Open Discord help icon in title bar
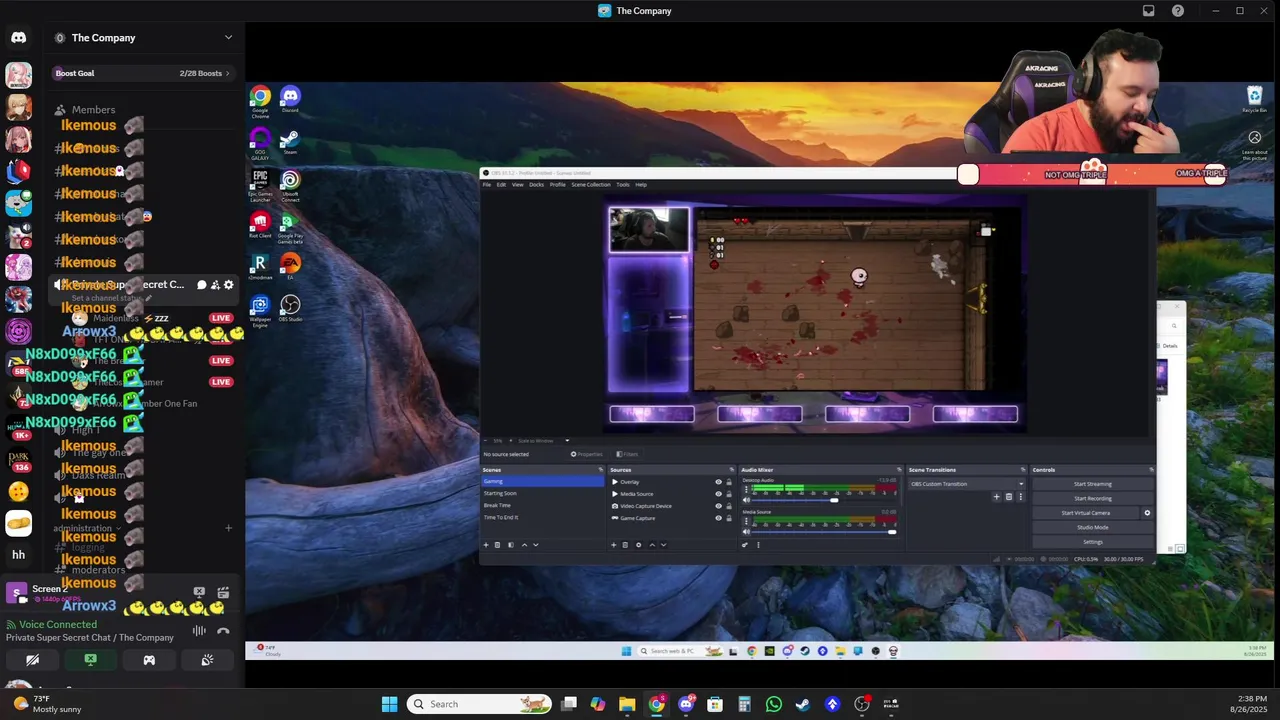 [1178, 11]
